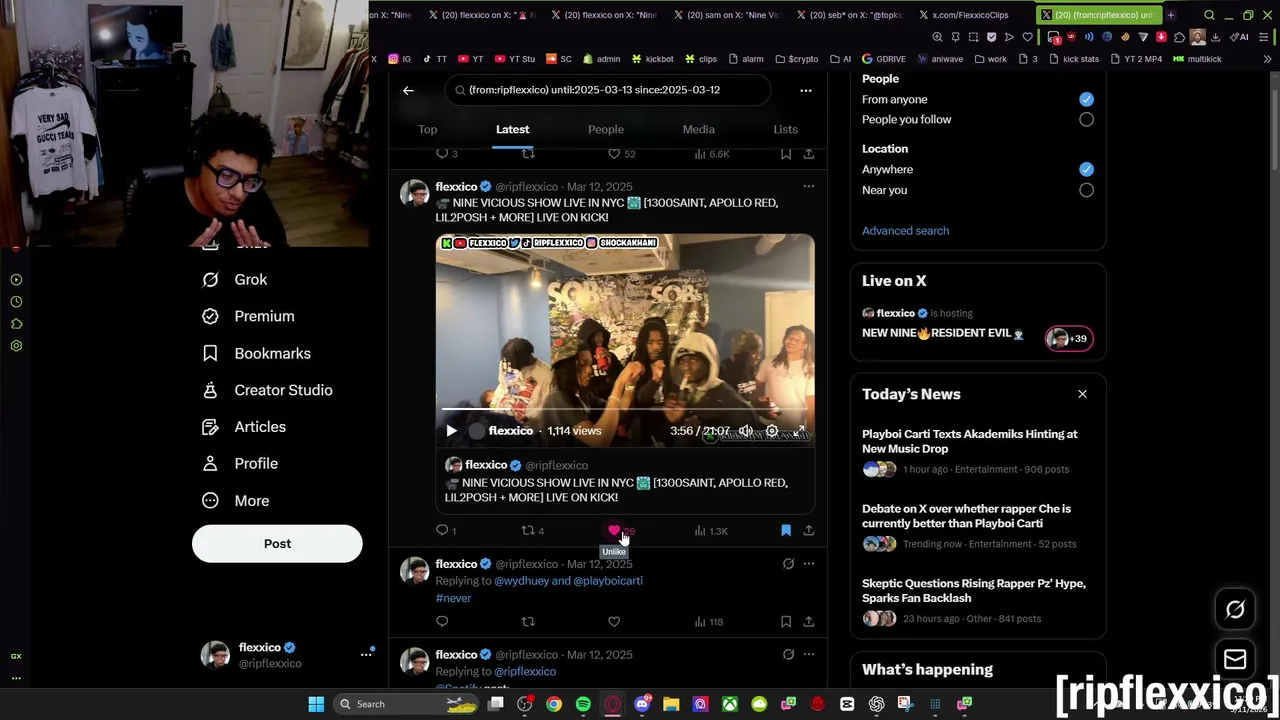This screenshot has width=1280, height=720.
Task: Select Anywhere location radio option
Action: click(x=1086, y=169)
